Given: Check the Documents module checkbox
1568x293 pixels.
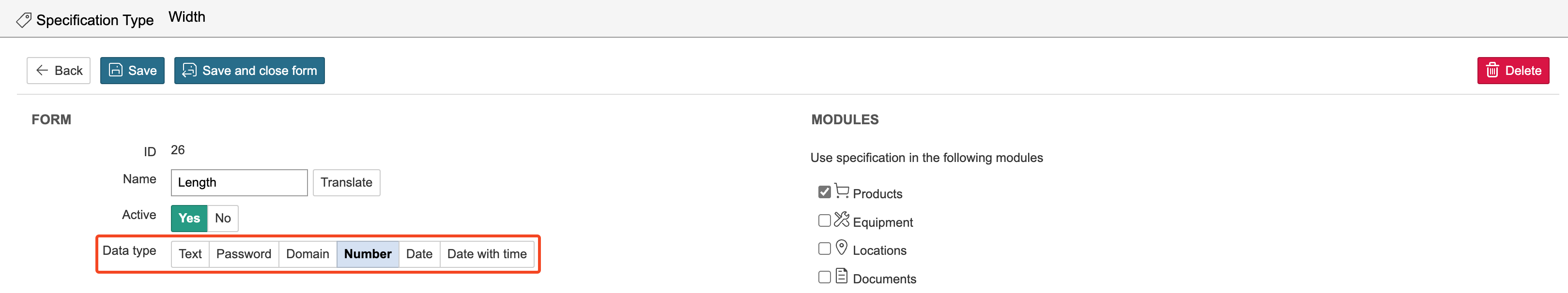Looking at the screenshot, I should [824, 277].
